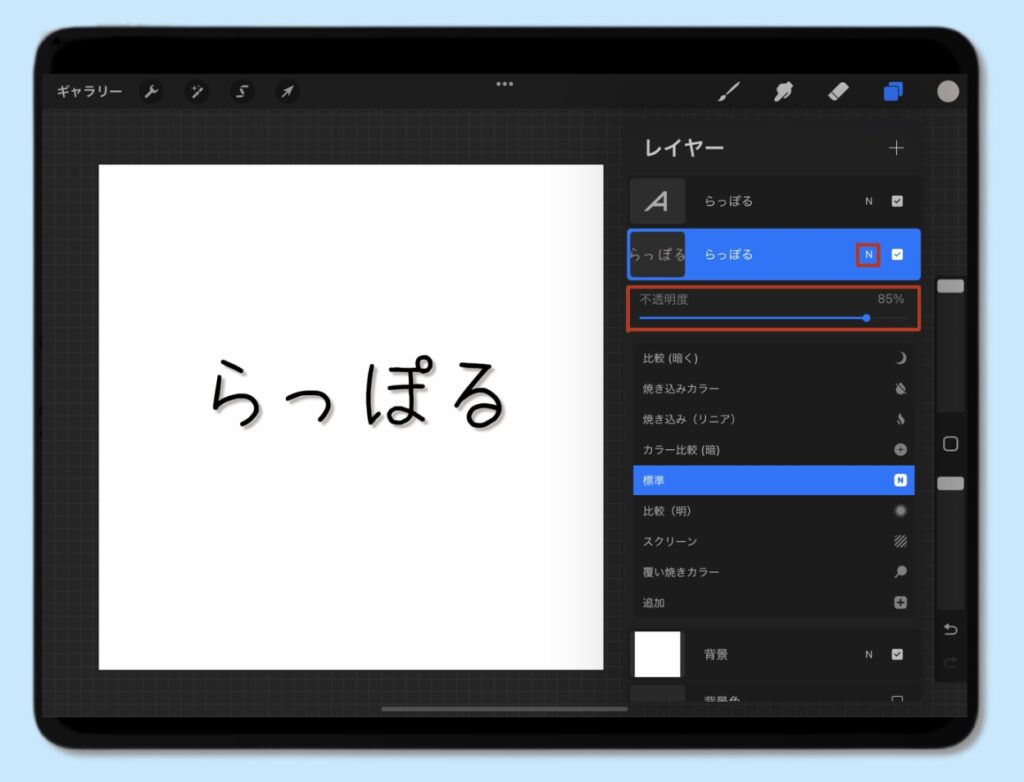Select the Smudge tool
The height and width of the screenshot is (782, 1024).
[783, 91]
